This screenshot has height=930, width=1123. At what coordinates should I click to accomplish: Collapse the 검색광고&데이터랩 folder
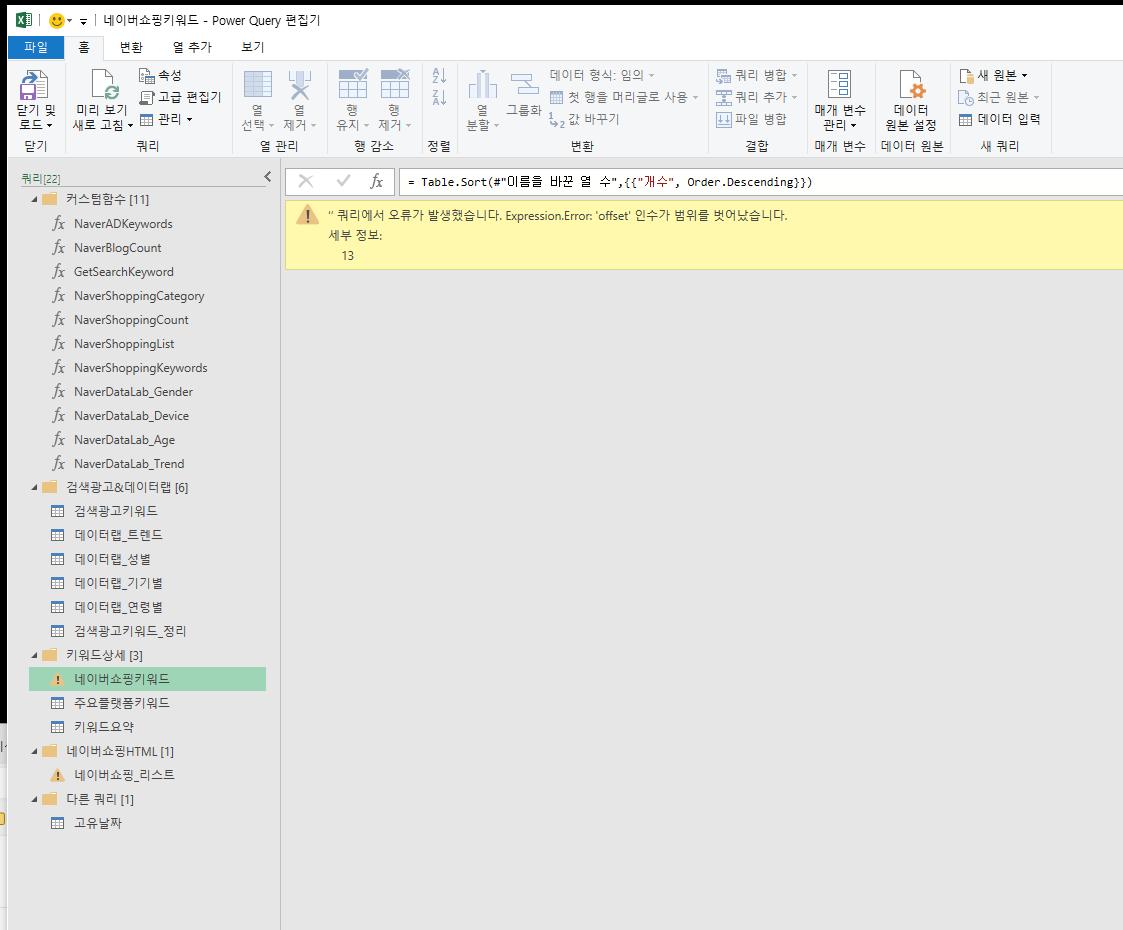(x=36, y=488)
